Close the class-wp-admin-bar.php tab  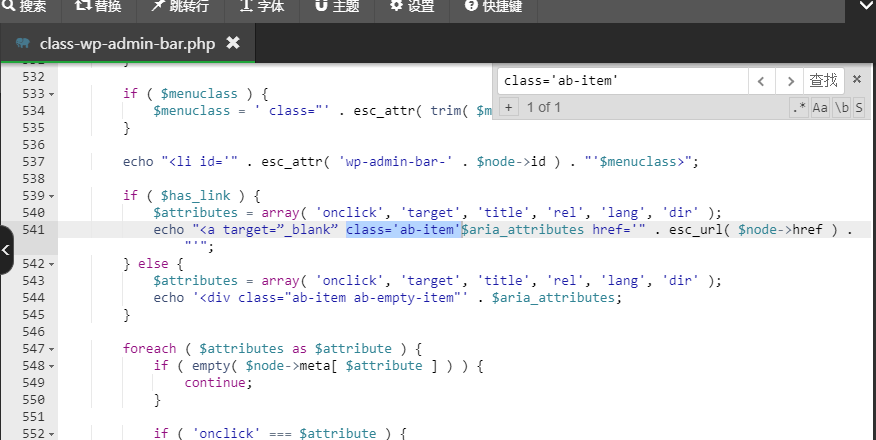pyautogui.click(x=233, y=42)
